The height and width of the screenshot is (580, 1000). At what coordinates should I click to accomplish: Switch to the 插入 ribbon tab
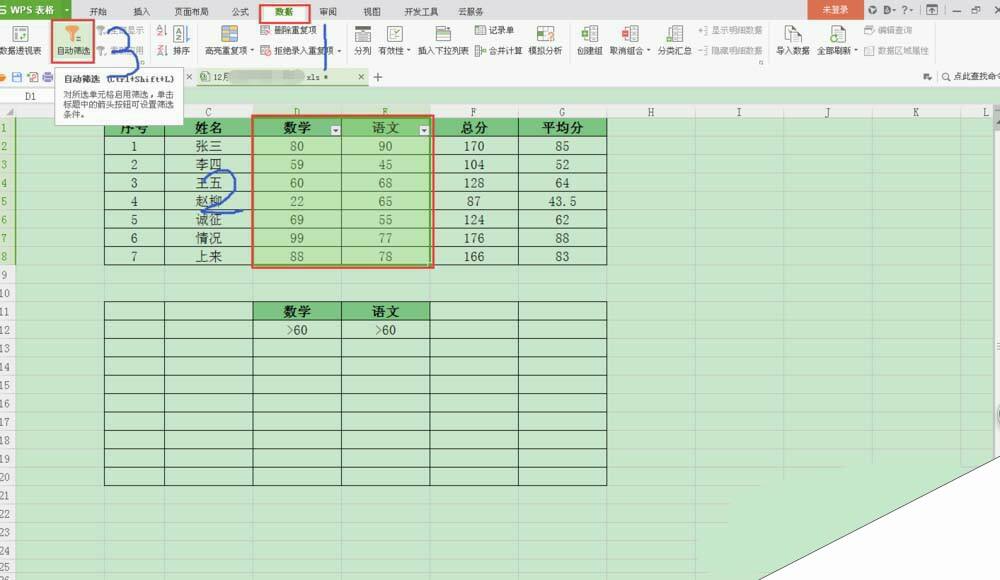[142, 11]
